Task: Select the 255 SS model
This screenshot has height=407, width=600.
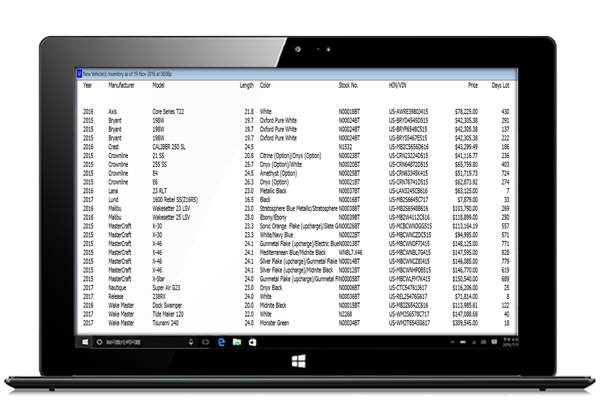Action: (x=160, y=164)
